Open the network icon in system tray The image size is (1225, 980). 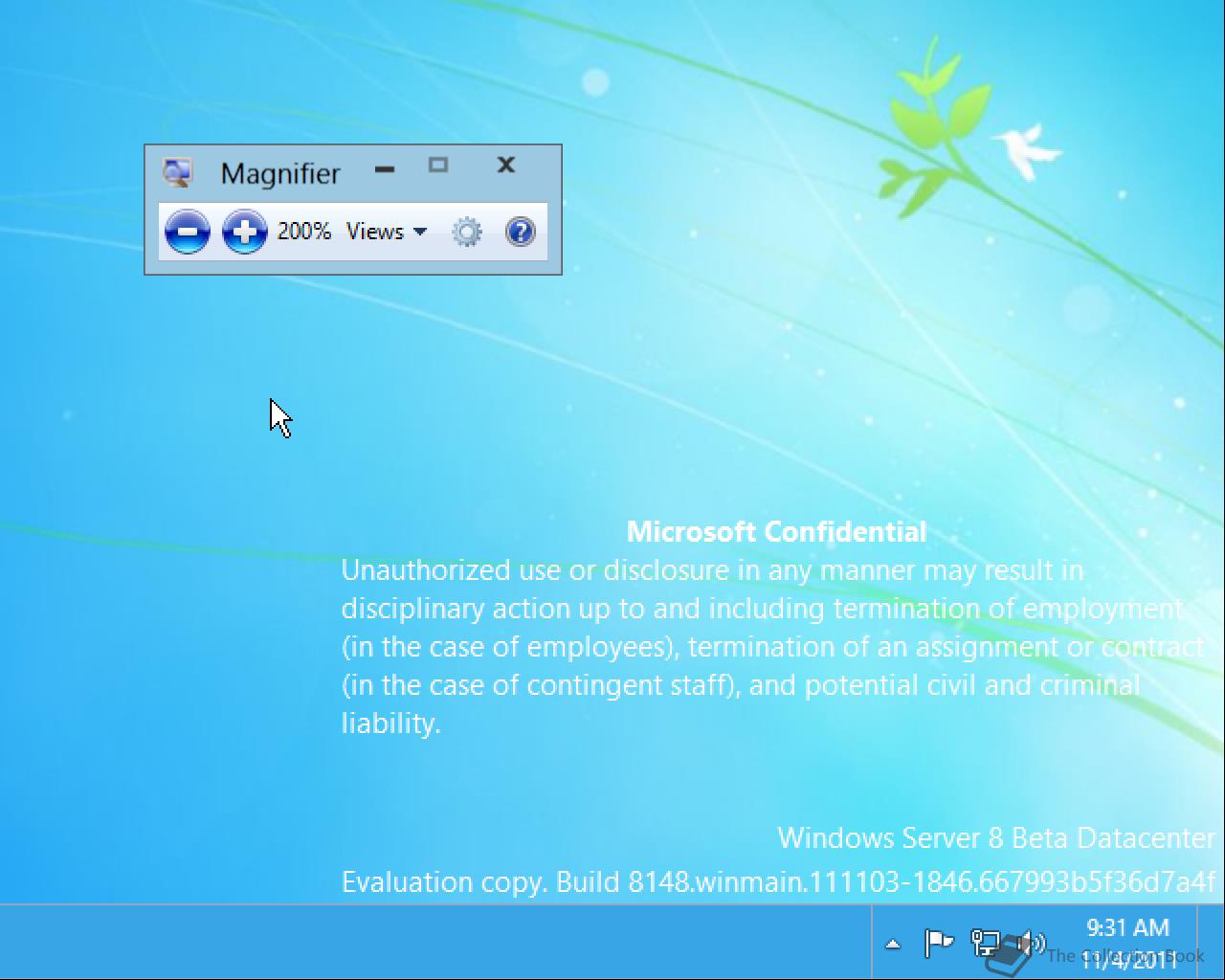(x=985, y=944)
